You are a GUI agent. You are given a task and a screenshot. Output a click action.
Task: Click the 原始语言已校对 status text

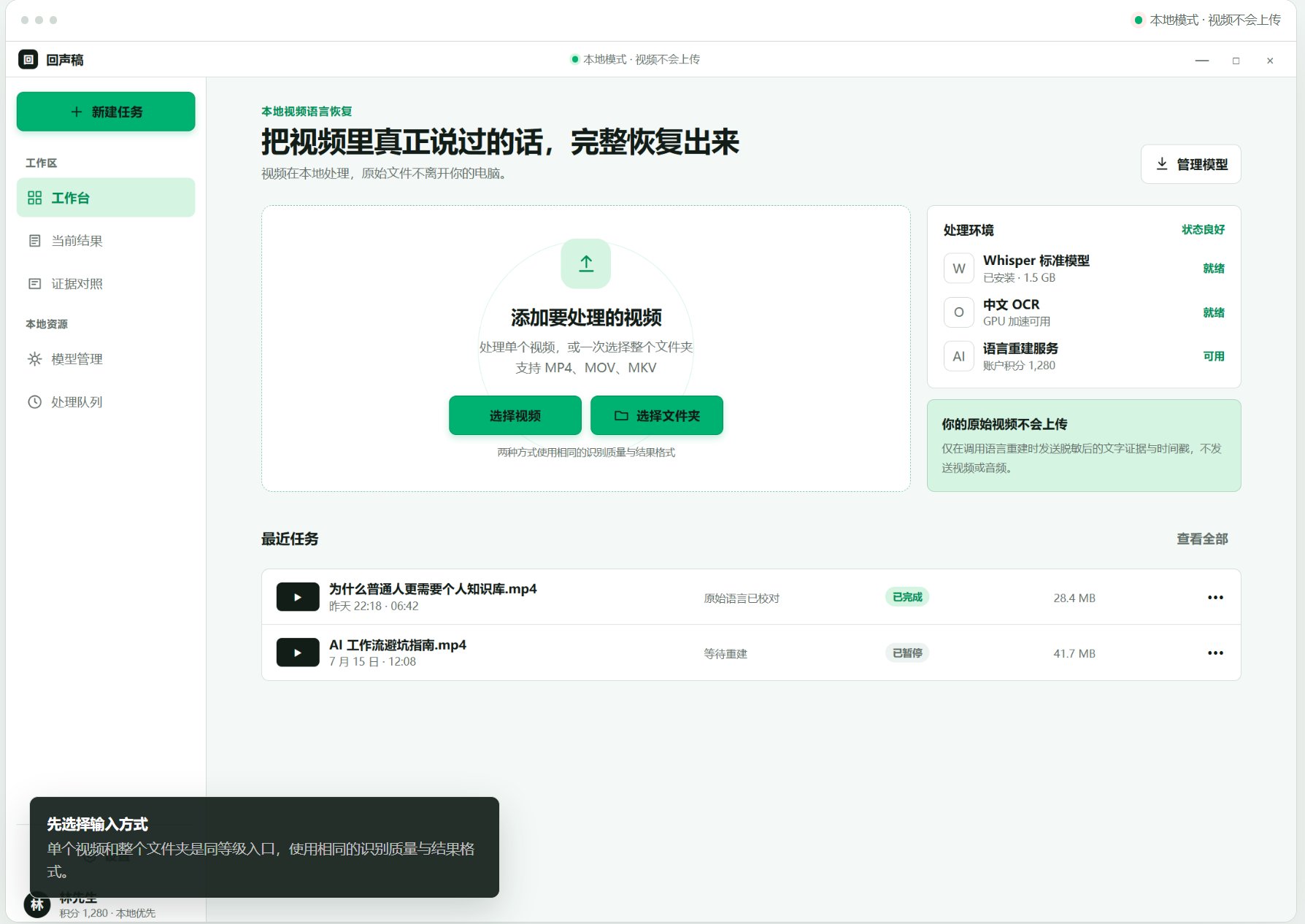tap(742, 598)
